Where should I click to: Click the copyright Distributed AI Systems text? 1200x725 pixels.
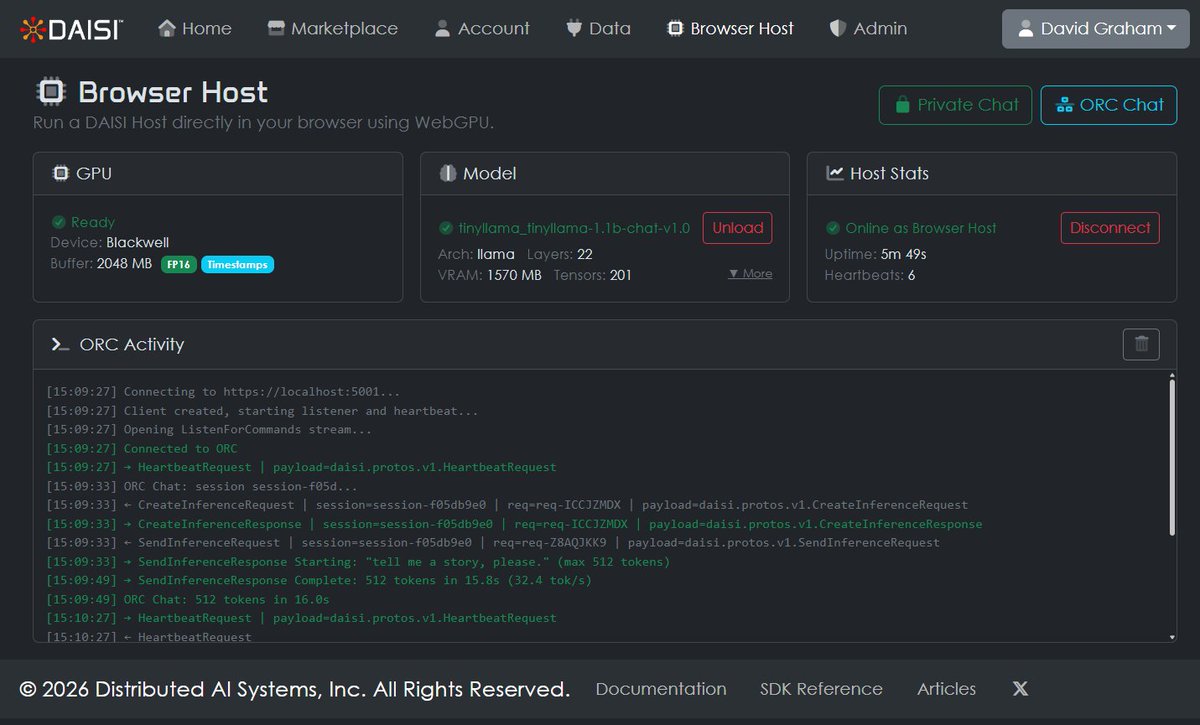tap(295, 689)
